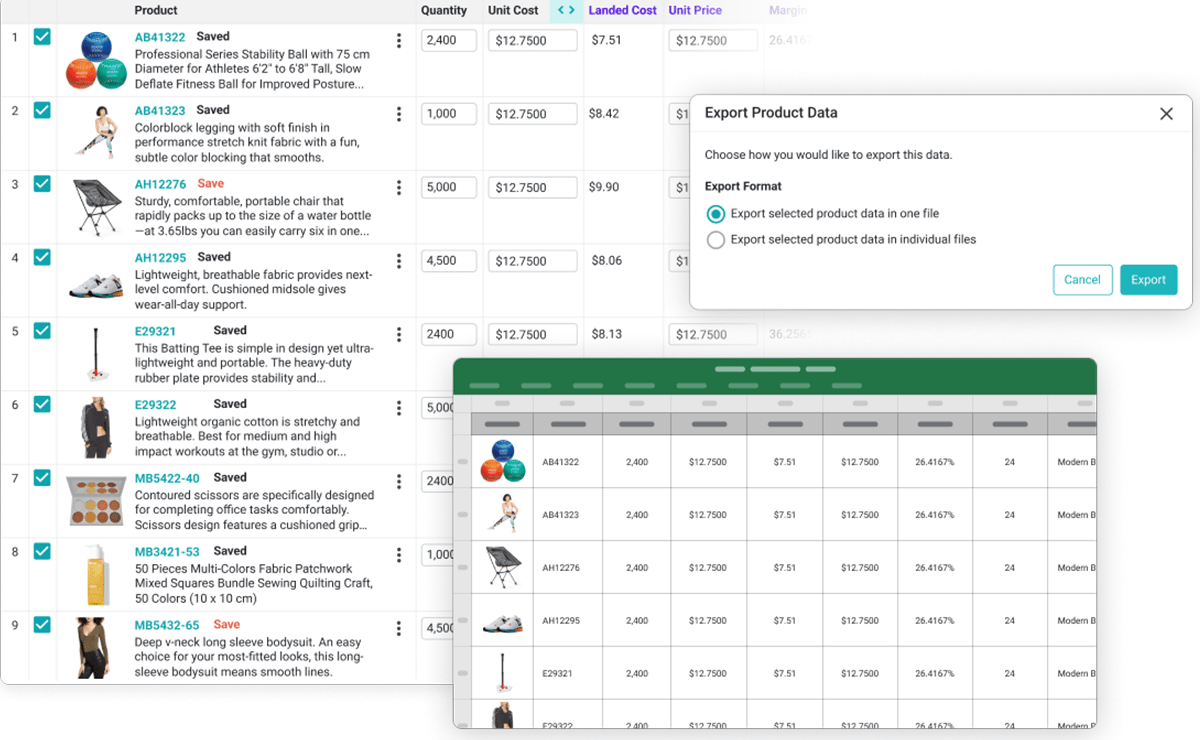1200x740 pixels.
Task: Choose export data in individual files
Action: (716, 240)
